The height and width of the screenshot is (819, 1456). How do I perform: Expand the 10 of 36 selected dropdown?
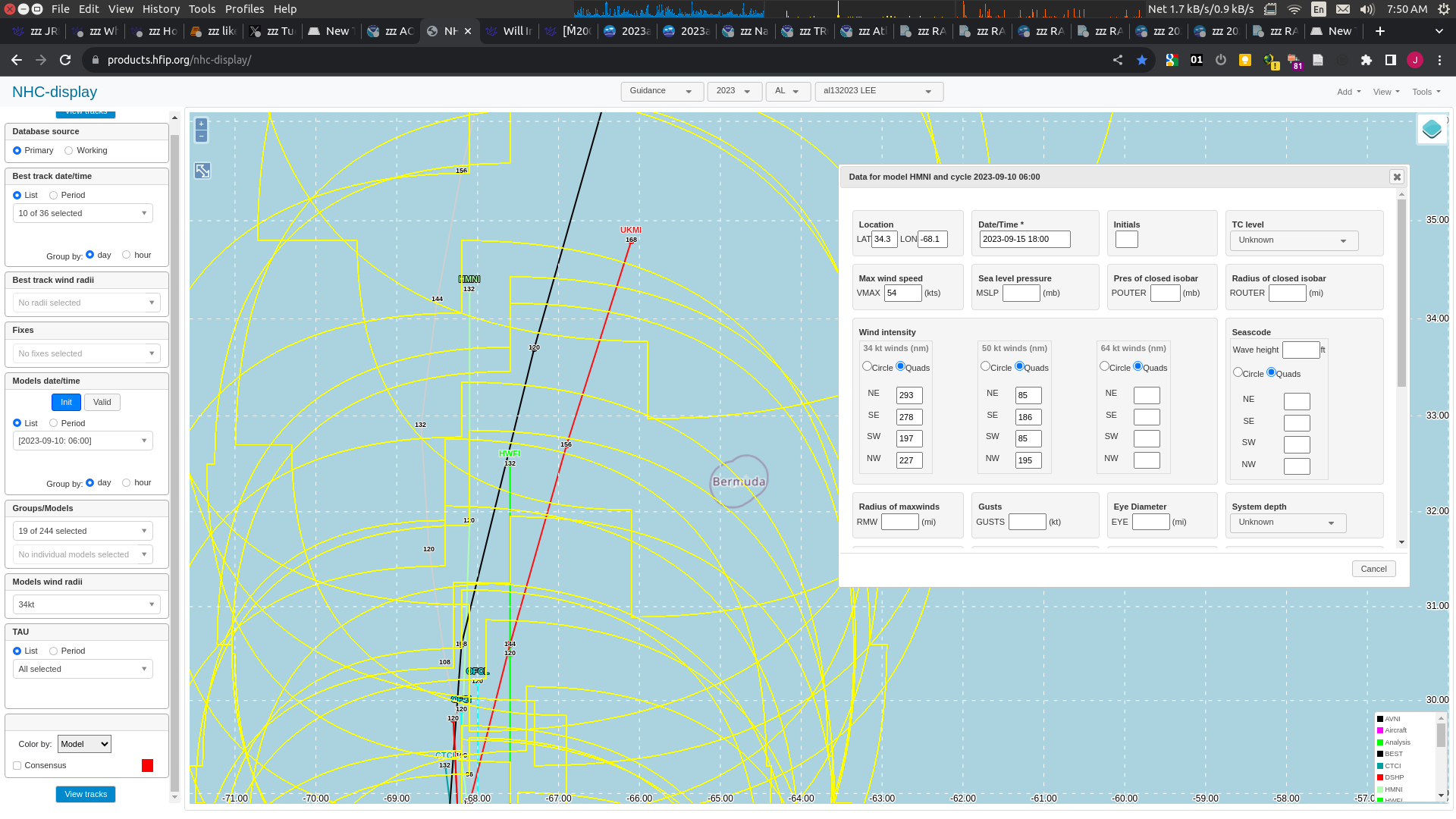pos(83,213)
